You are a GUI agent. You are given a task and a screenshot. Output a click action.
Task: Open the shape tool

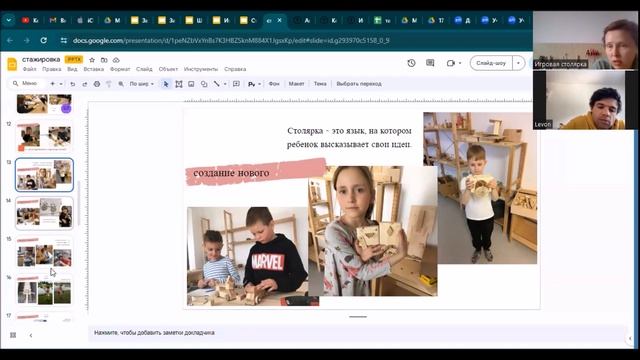tap(204, 84)
